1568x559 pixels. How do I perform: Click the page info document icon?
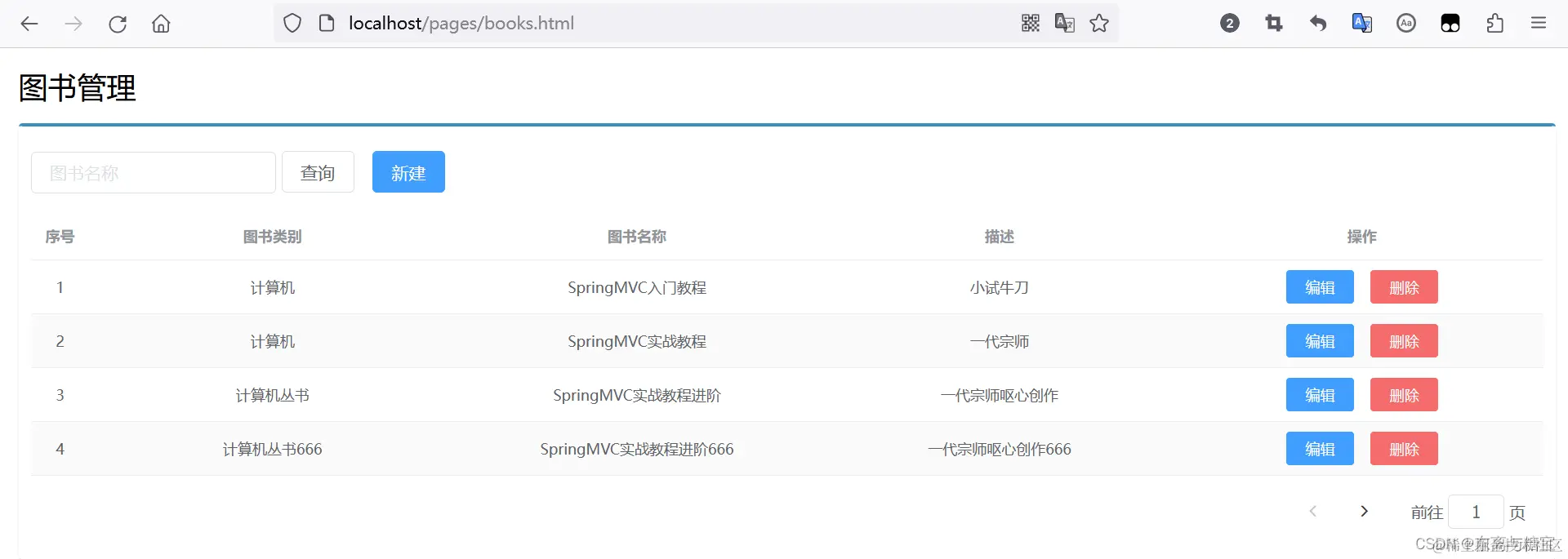coord(327,24)
